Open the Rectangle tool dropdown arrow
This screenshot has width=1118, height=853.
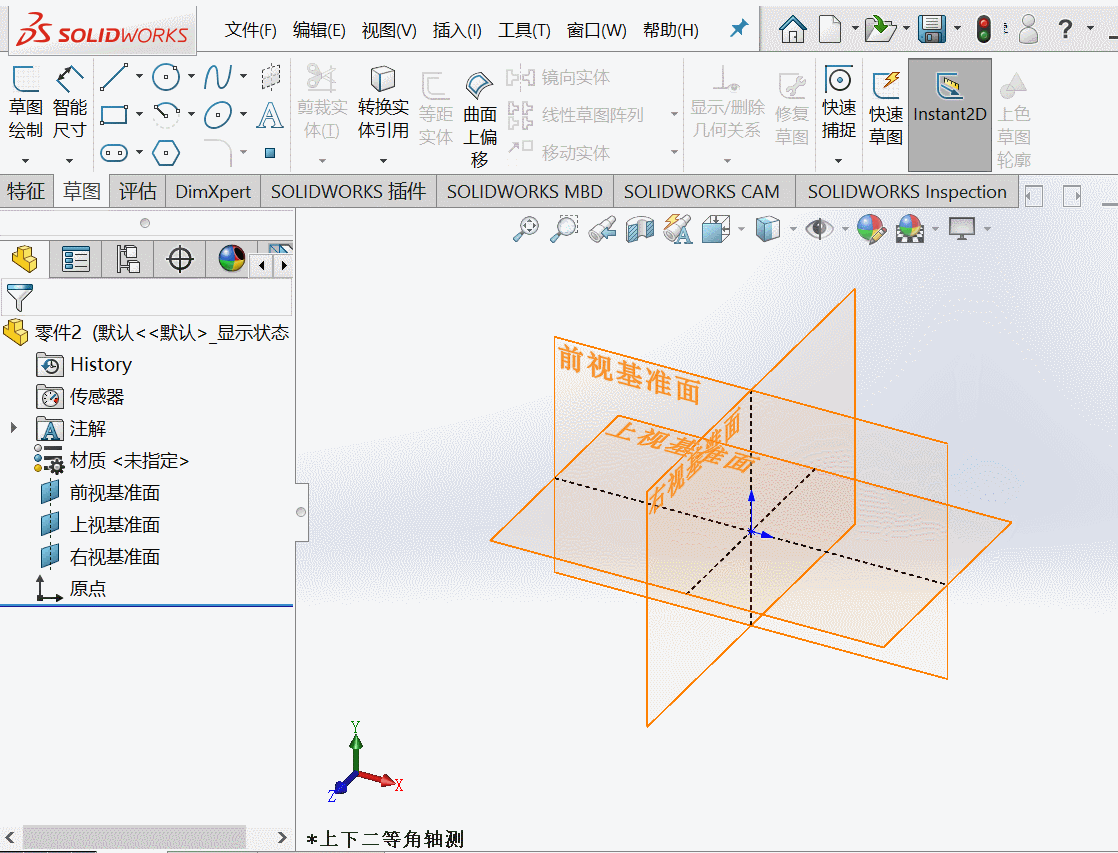pyautogui.click(x=139, y=113)
